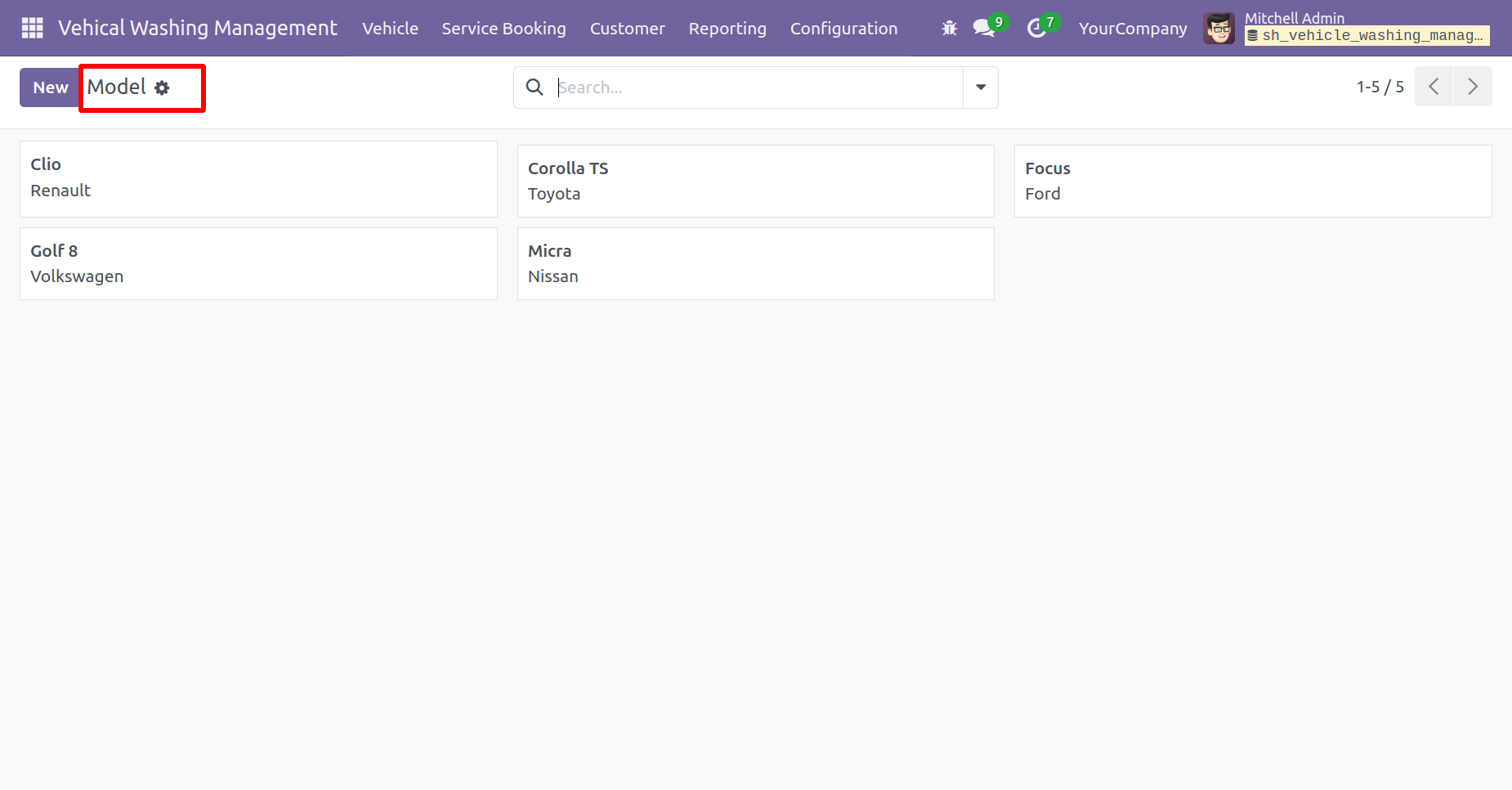The height and width of the screenshot is (790, 1512).
Task: Open the Corolla TS Toyota card
Action: [x=756, y=182]
